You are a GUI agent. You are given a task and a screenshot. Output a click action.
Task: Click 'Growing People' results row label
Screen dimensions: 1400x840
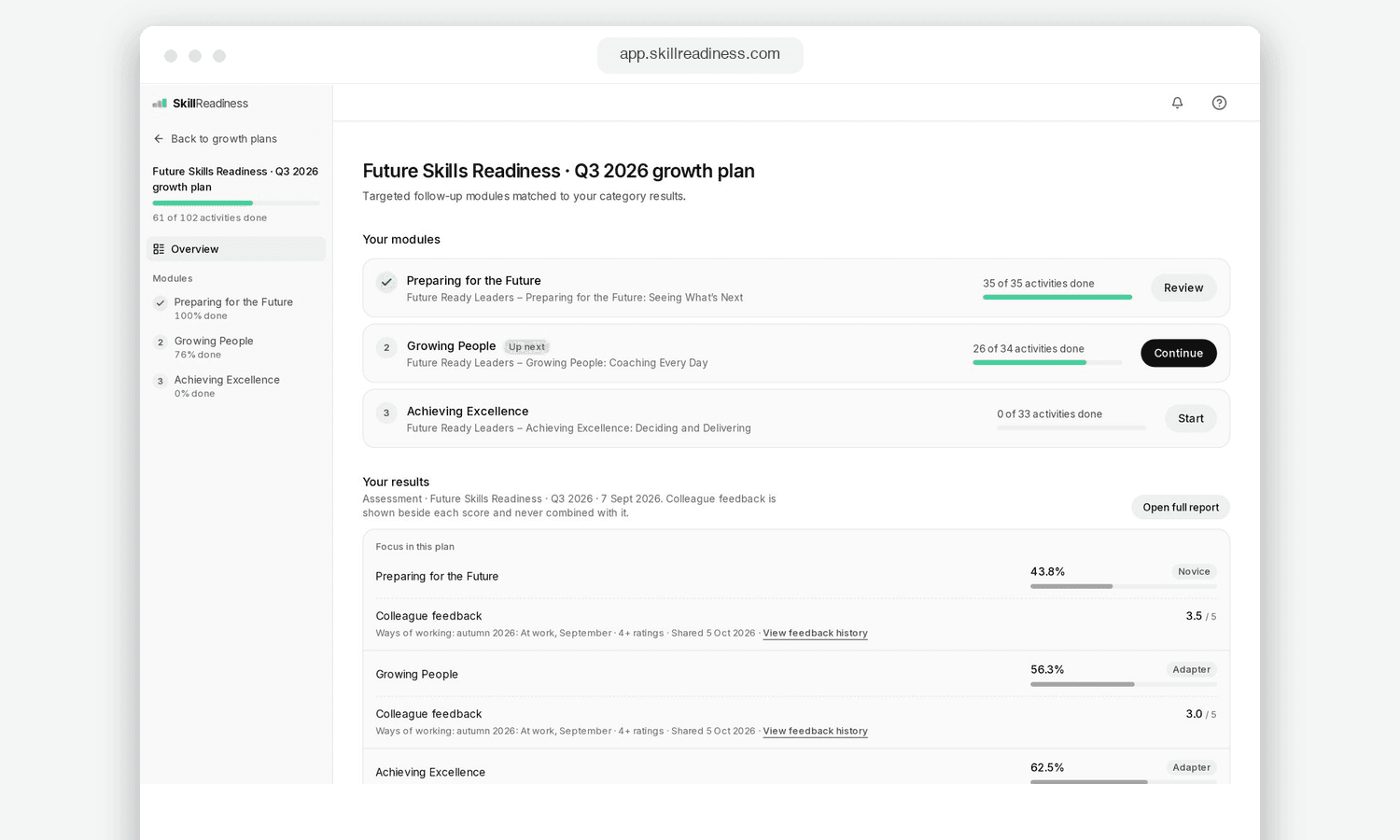[x=417, y=674]
